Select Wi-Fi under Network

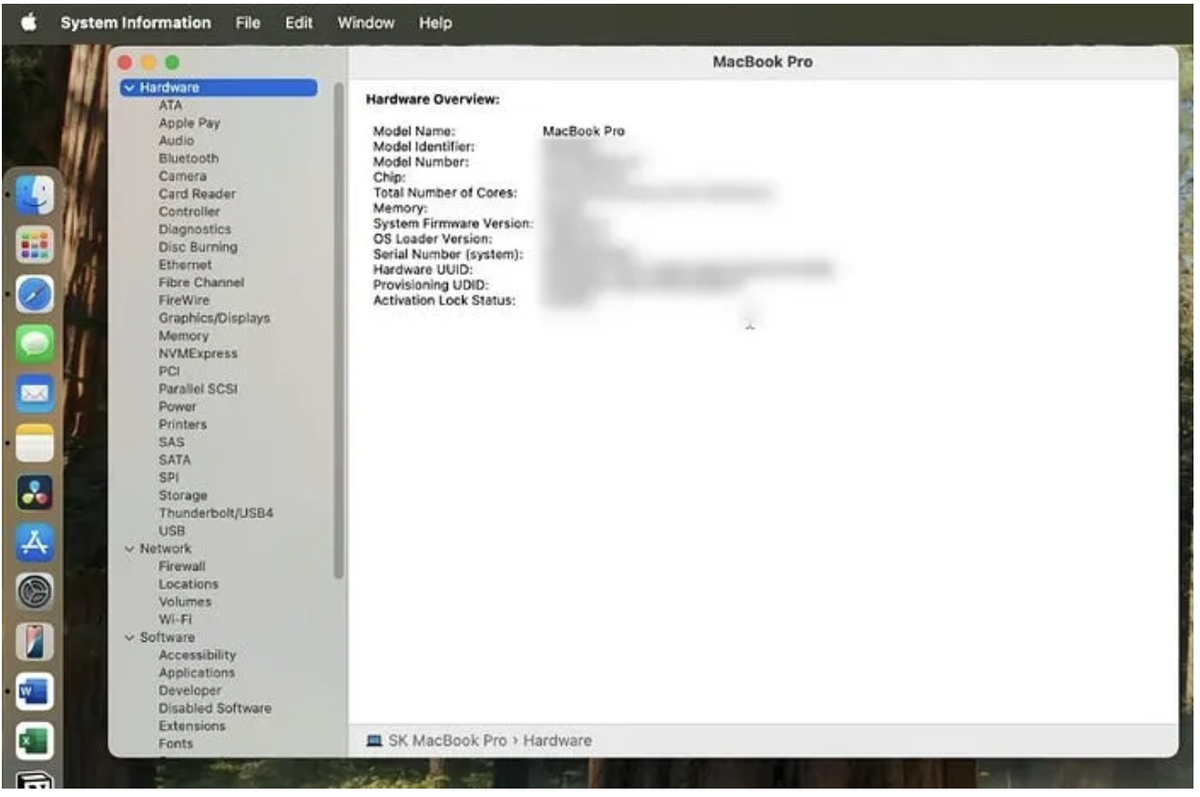175,620
